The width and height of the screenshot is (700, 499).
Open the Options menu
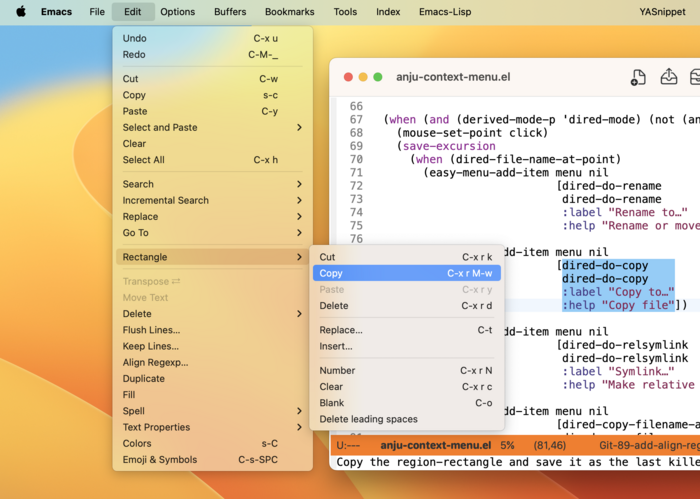pyautogui.click(x=178, y=12)
